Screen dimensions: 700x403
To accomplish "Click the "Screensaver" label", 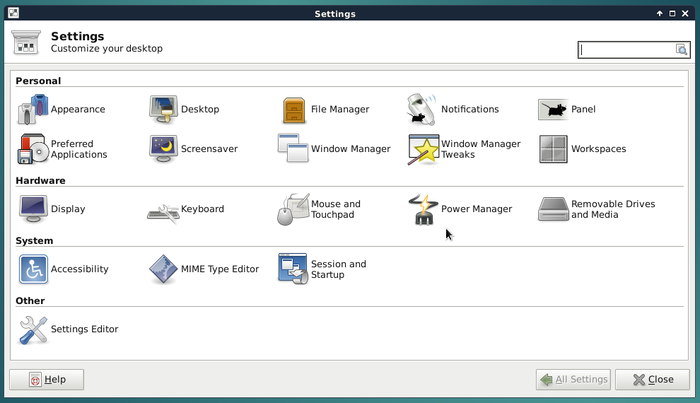I will 209,149.
